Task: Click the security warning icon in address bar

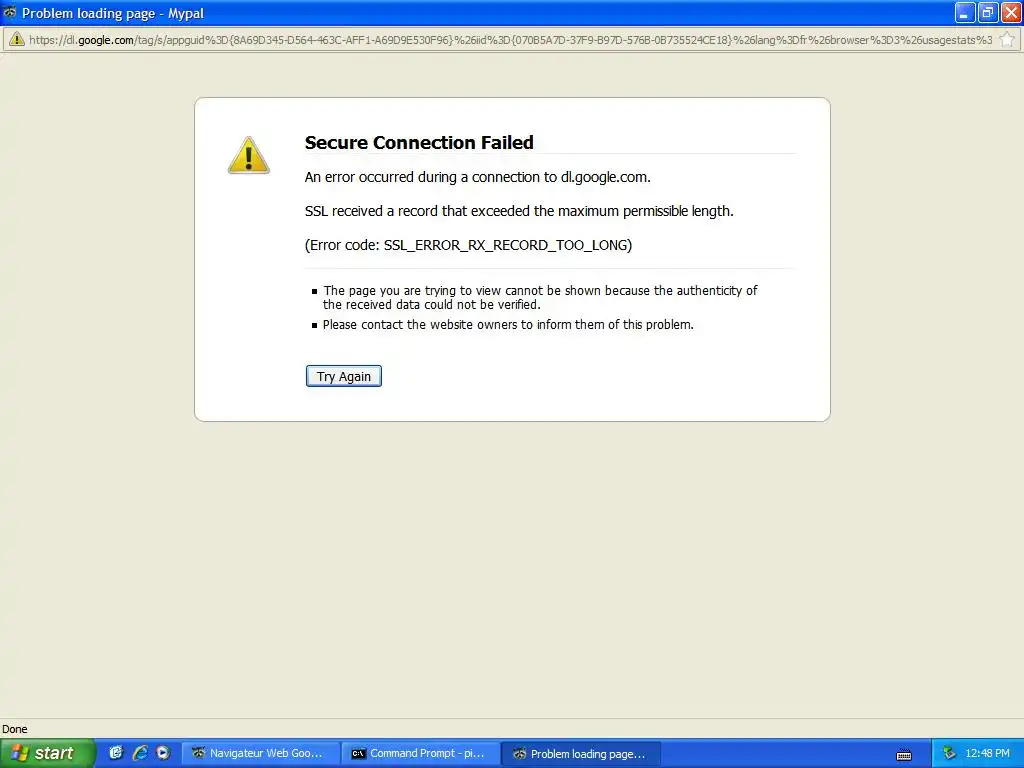Action: pyautogui.click(x=16, y=40)
